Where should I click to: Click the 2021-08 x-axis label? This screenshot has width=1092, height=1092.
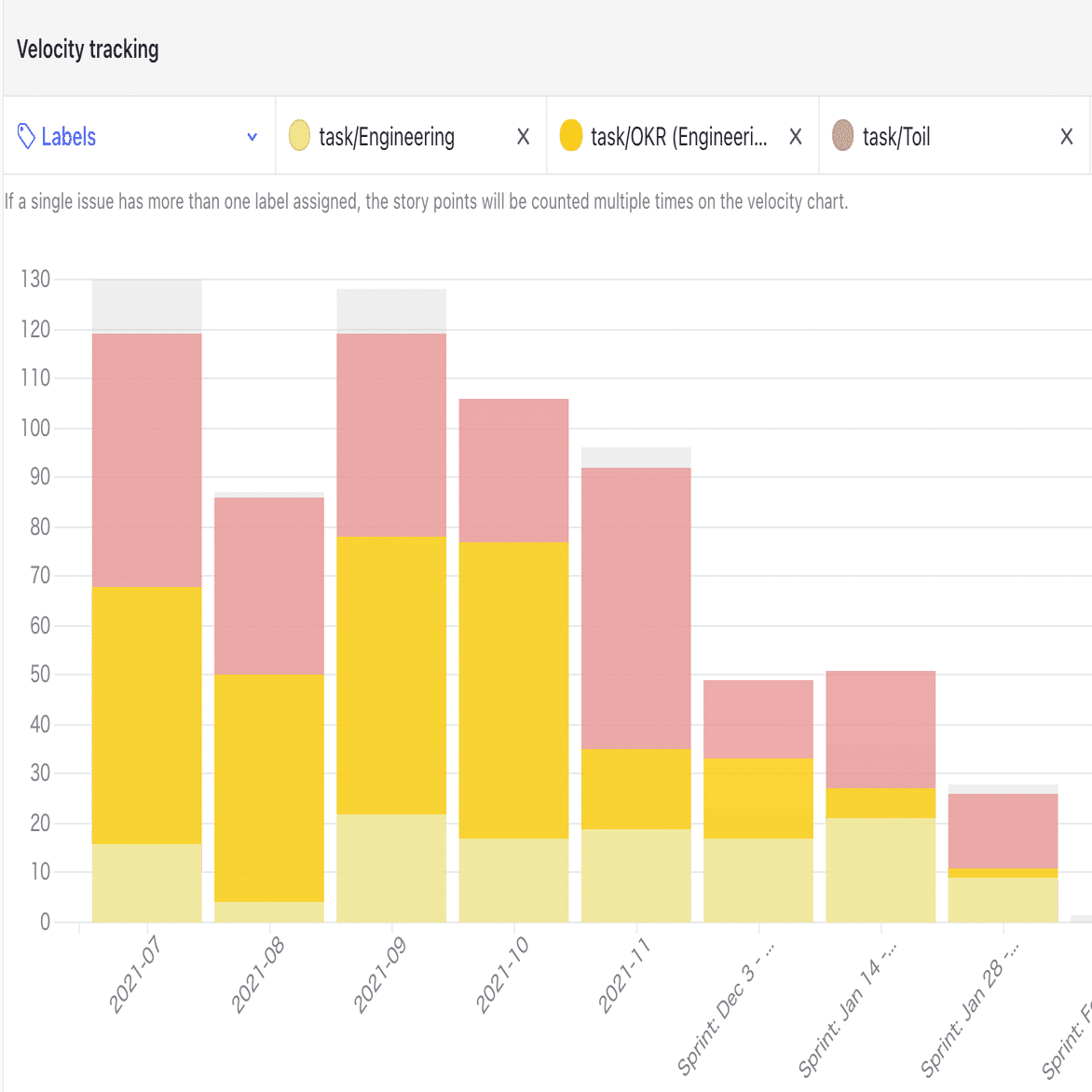258,975
